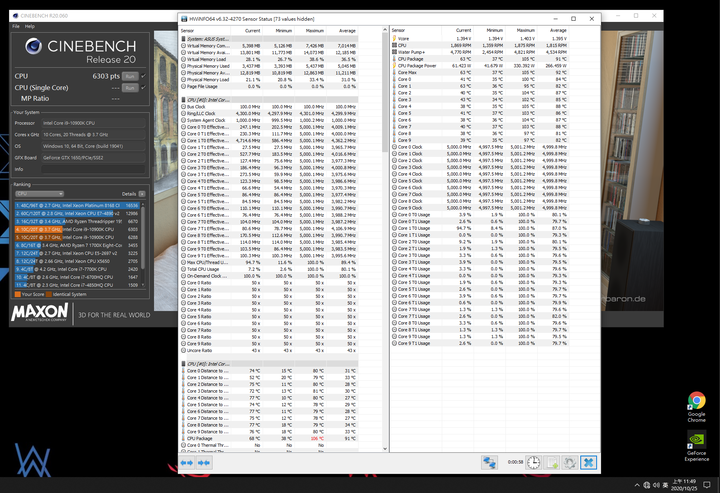Screen dimensions: 720x493
Task: Click the orange Your Score legend swatch
Action: pyautogui.click(x=17, y=294)
